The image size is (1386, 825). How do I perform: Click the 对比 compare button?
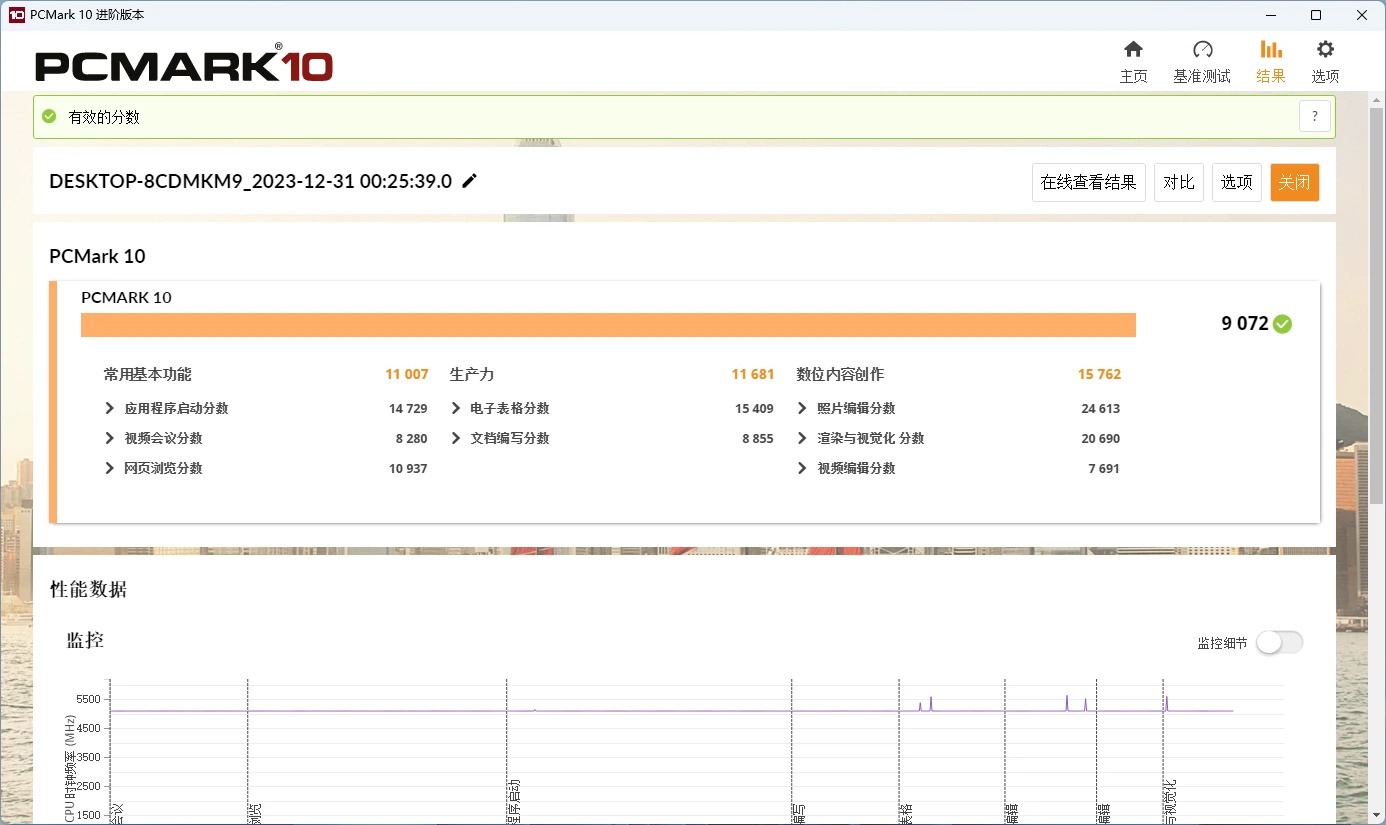tap(1179, 182)
